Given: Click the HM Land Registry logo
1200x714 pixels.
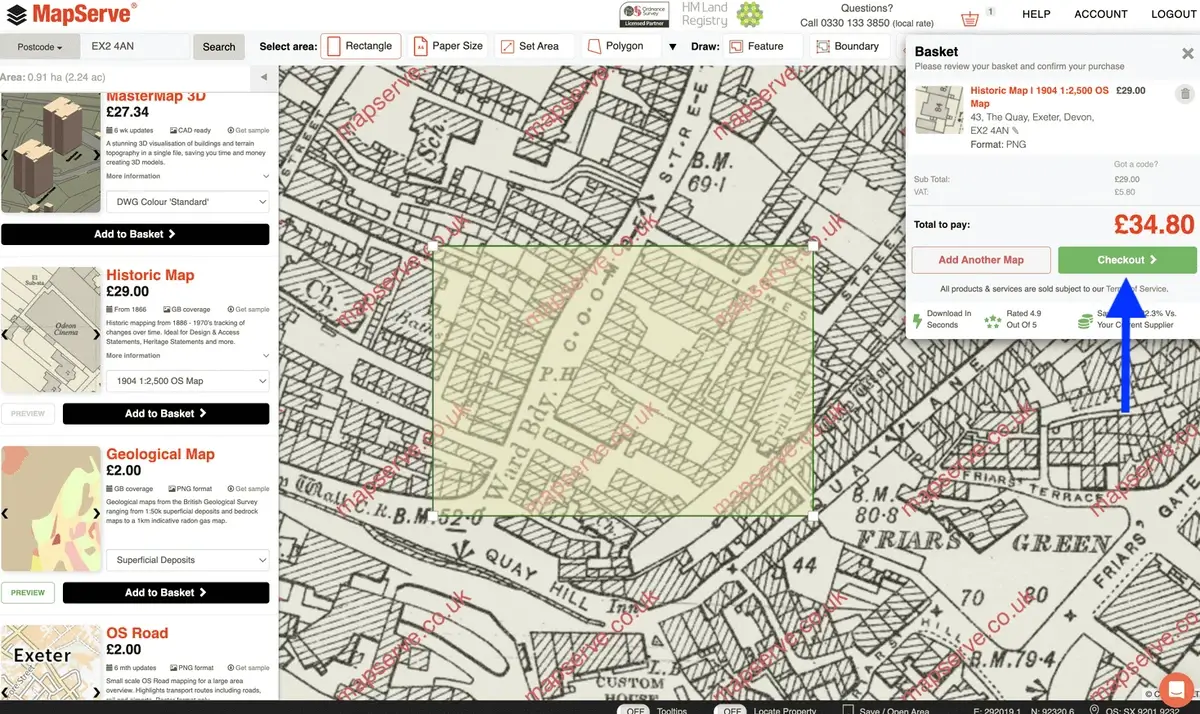Looking at the screenshot, I should click(722, 14).
